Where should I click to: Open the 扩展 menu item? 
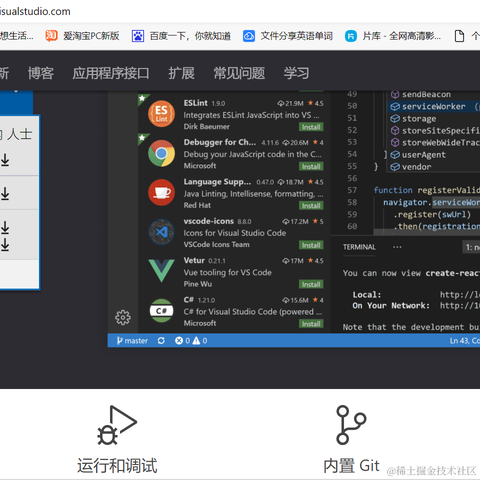(181, 73)
